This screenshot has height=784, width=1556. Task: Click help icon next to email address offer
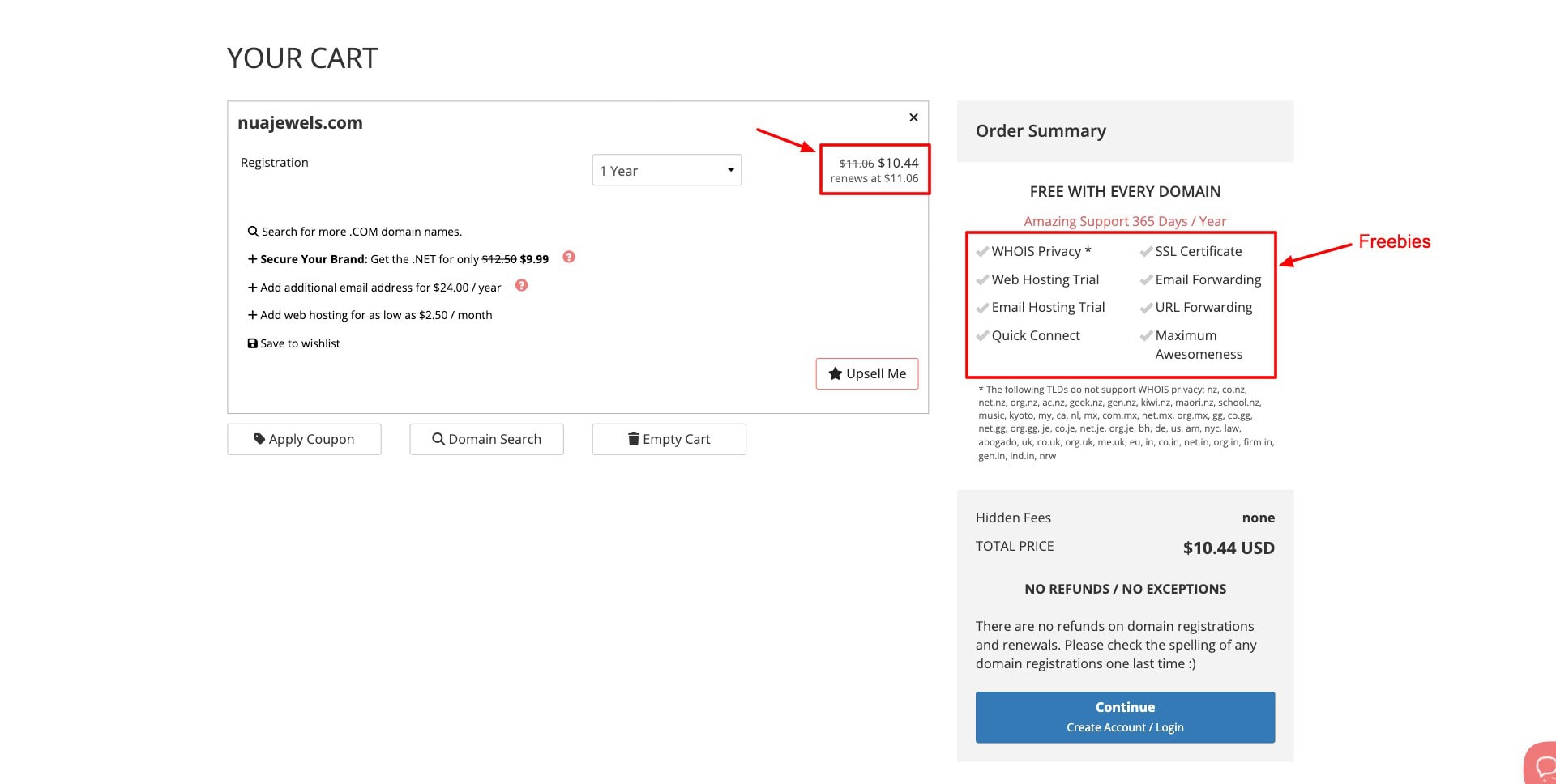[521, 286]
